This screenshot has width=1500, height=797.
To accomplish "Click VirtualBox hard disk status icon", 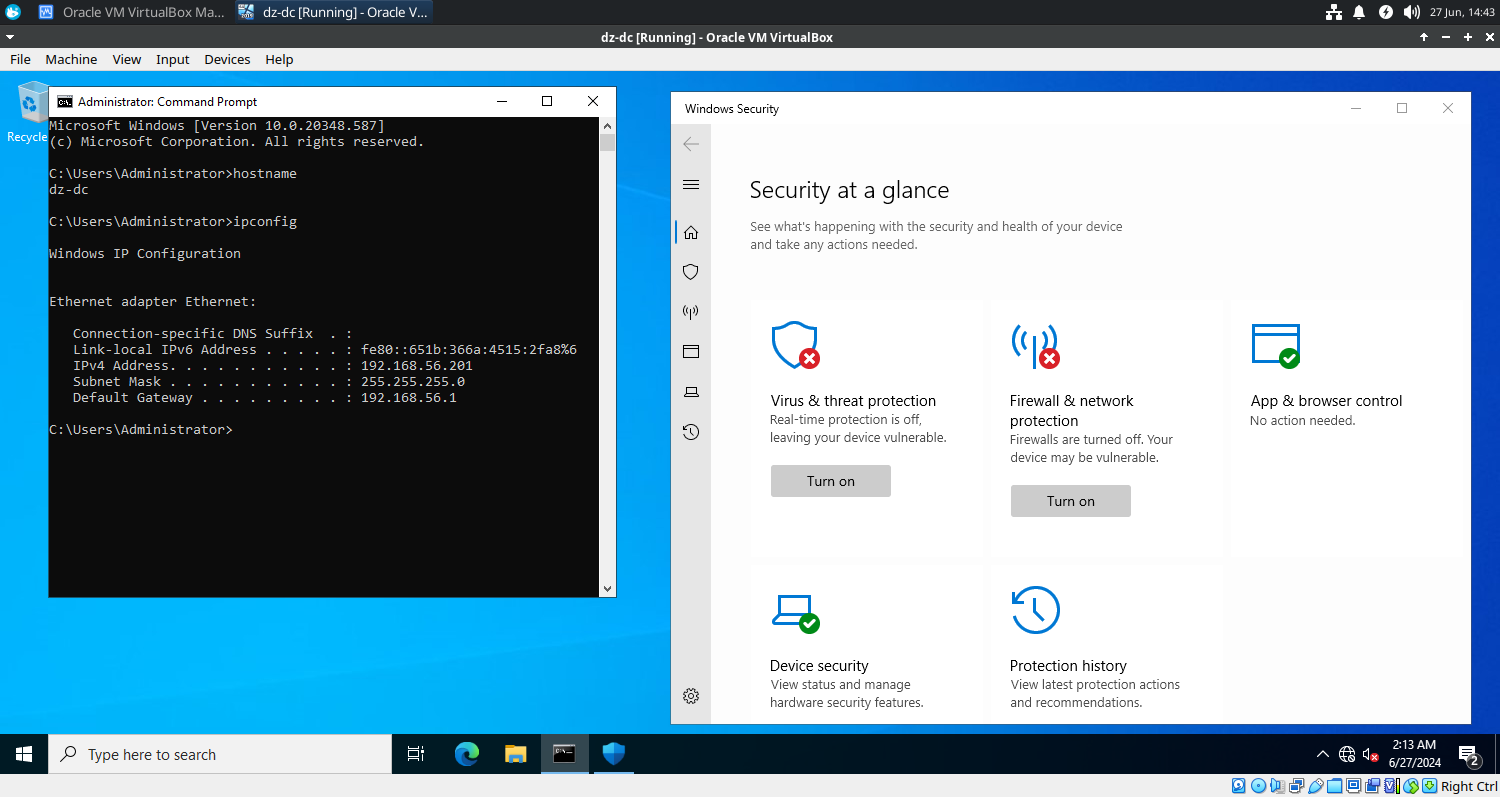I will click(1238, 786).
